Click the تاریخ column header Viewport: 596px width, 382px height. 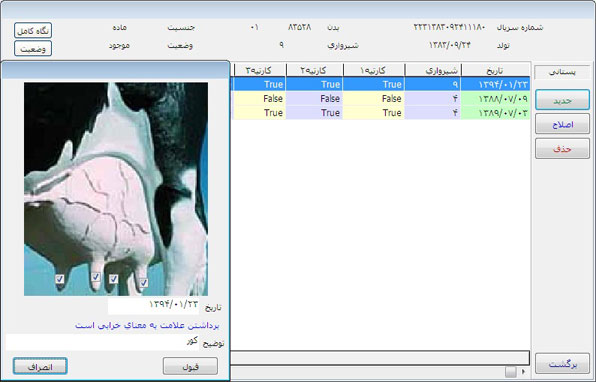coord(495,70)
